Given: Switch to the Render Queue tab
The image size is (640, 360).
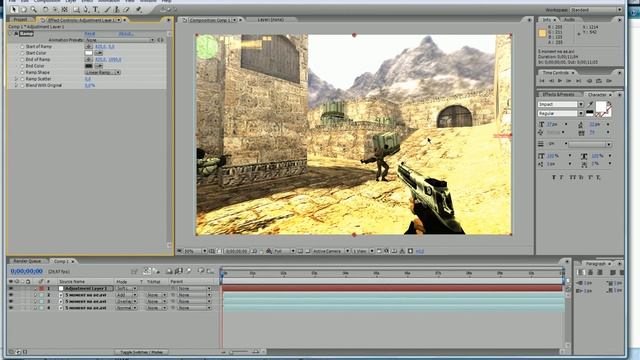Looking at the screenshot, I should pyautogui.click(x=27, y=261).
